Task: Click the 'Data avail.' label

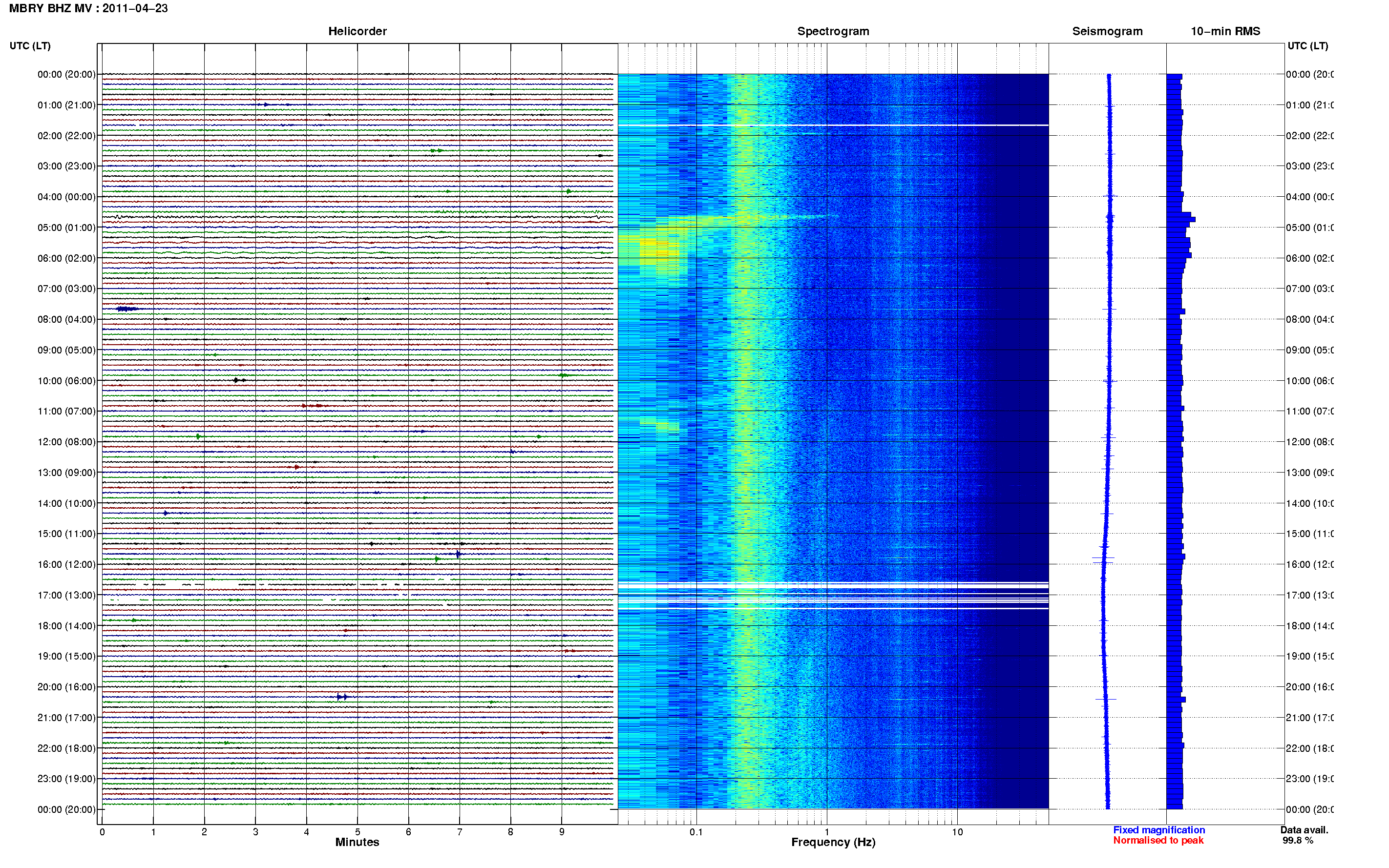Action: click(x=1304, y=830)
